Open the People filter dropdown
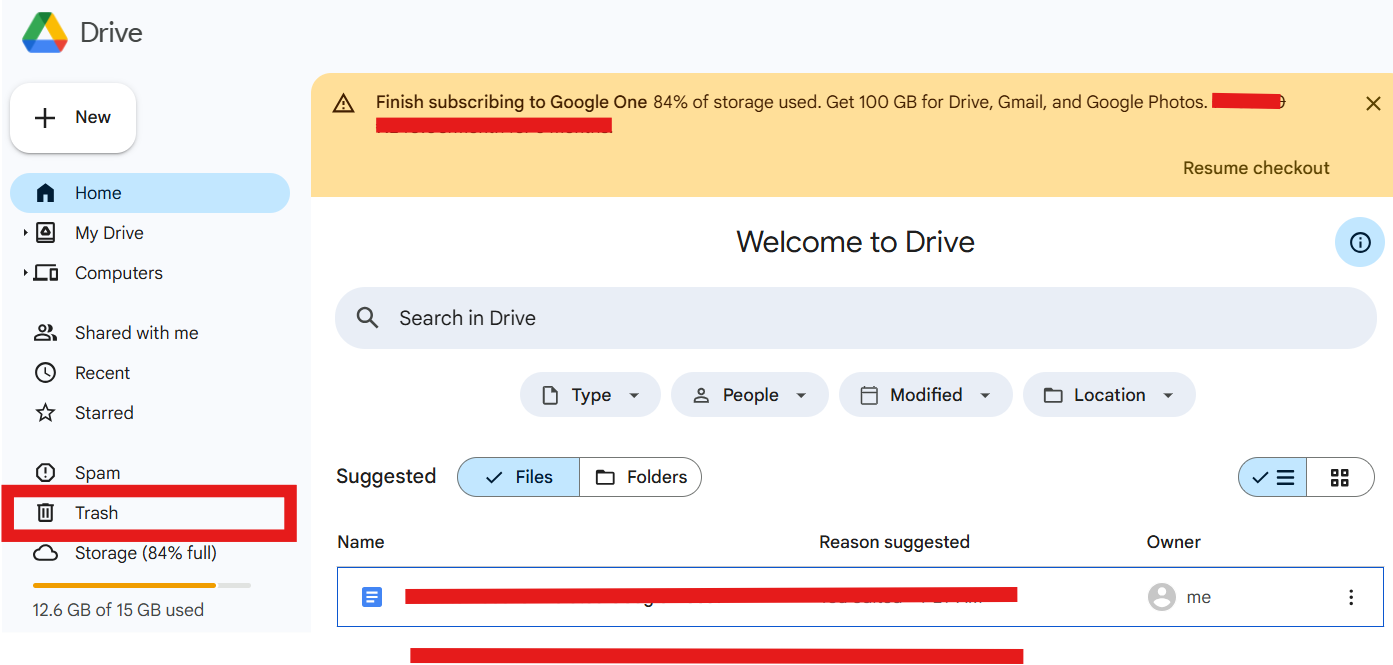 coord(750,395)
